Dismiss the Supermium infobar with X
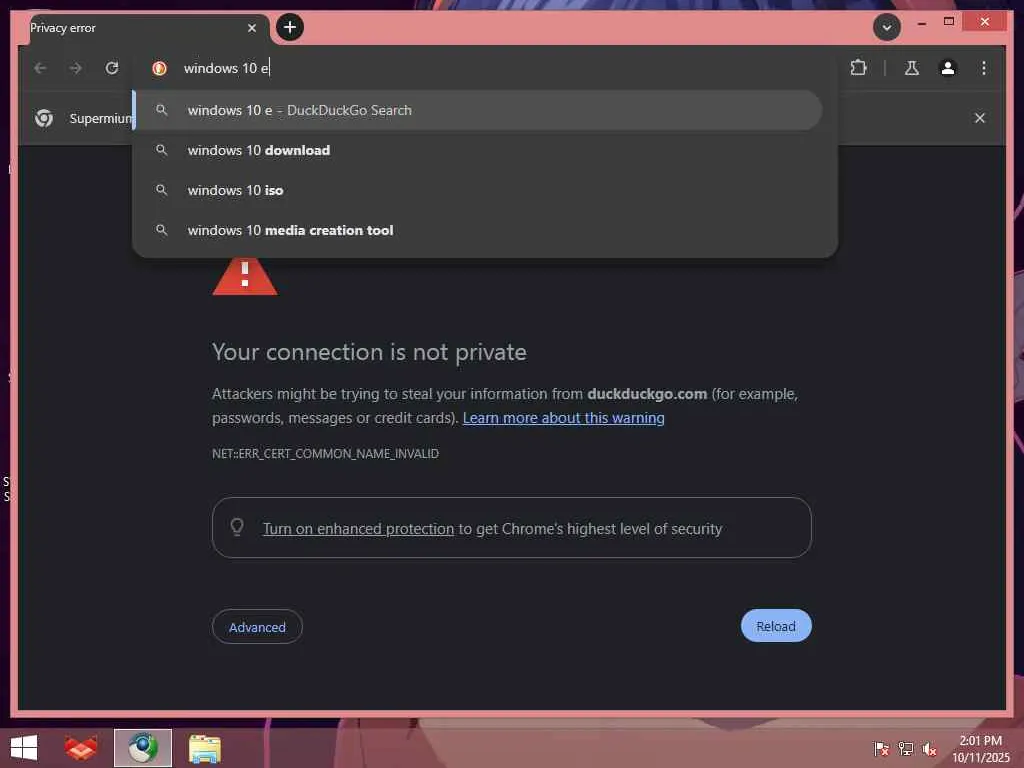Image resolution: width=1024 pixels, height=768 pixels. pos(980,118)
